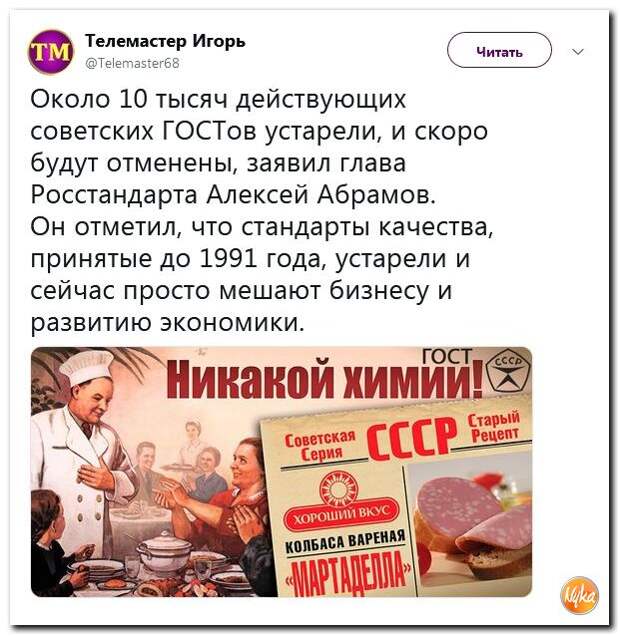Select the tweet text about ГОСТов
Image resolution: width=620 pixels, height=636 pixels.
[x=262, y=211]
